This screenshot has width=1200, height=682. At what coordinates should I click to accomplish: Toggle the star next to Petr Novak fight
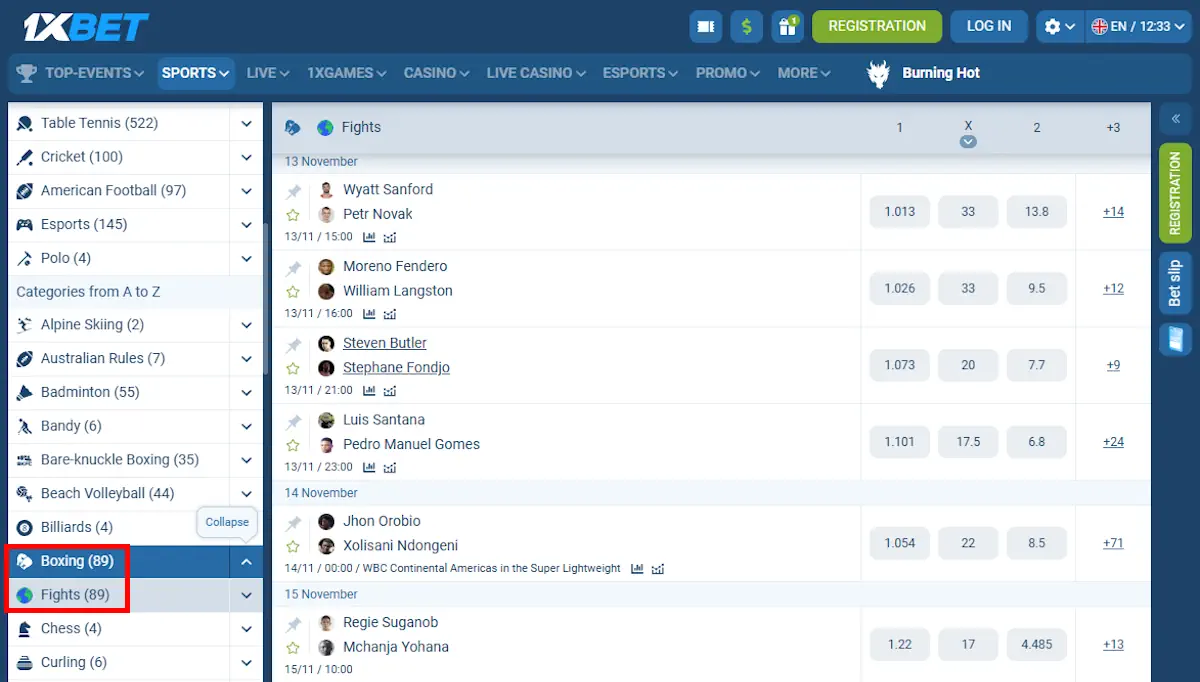click(x=293, y=213)
